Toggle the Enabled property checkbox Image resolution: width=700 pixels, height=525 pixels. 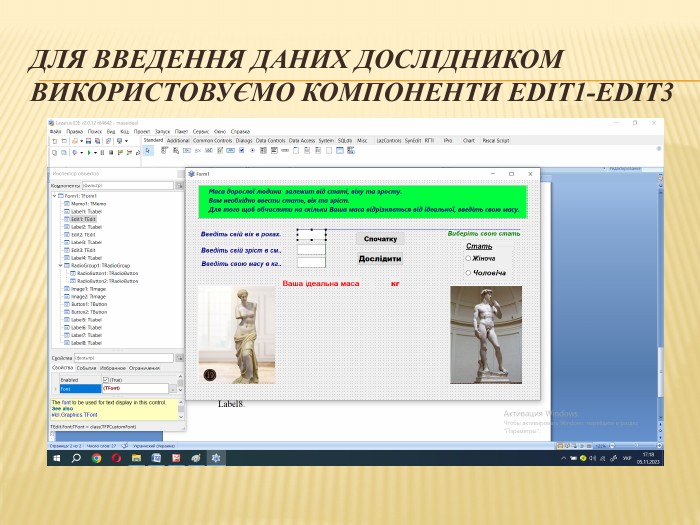tap(106, 380)
